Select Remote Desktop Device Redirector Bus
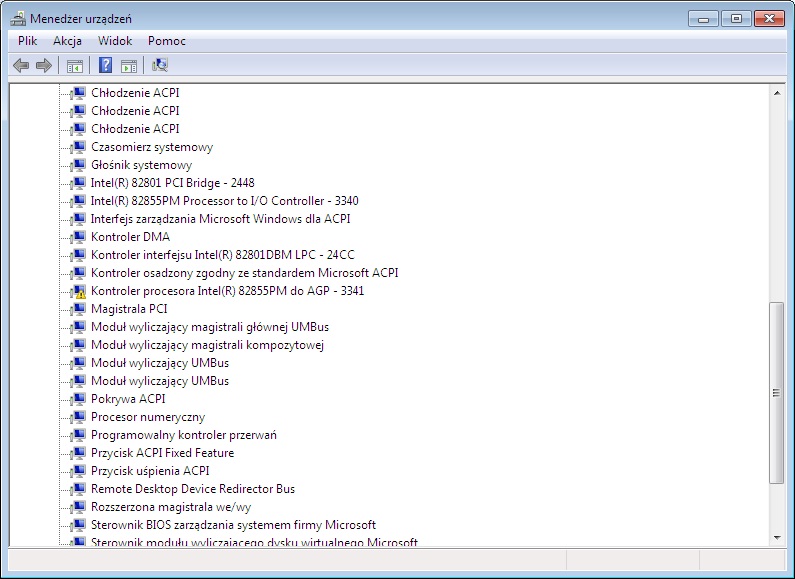Viewport: 795px width, 579px height. click(x=193, y=489)
